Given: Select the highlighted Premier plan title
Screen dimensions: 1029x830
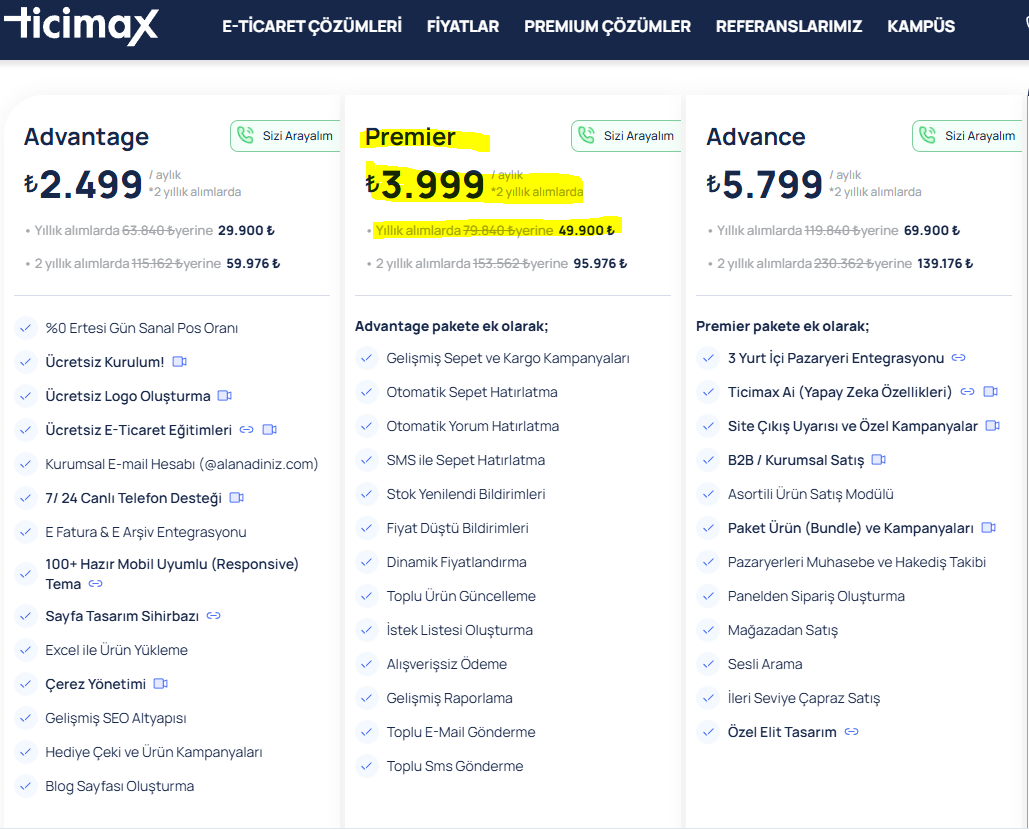Looking at the screenshot, I should pyautogui.click(x=410, y=136).
